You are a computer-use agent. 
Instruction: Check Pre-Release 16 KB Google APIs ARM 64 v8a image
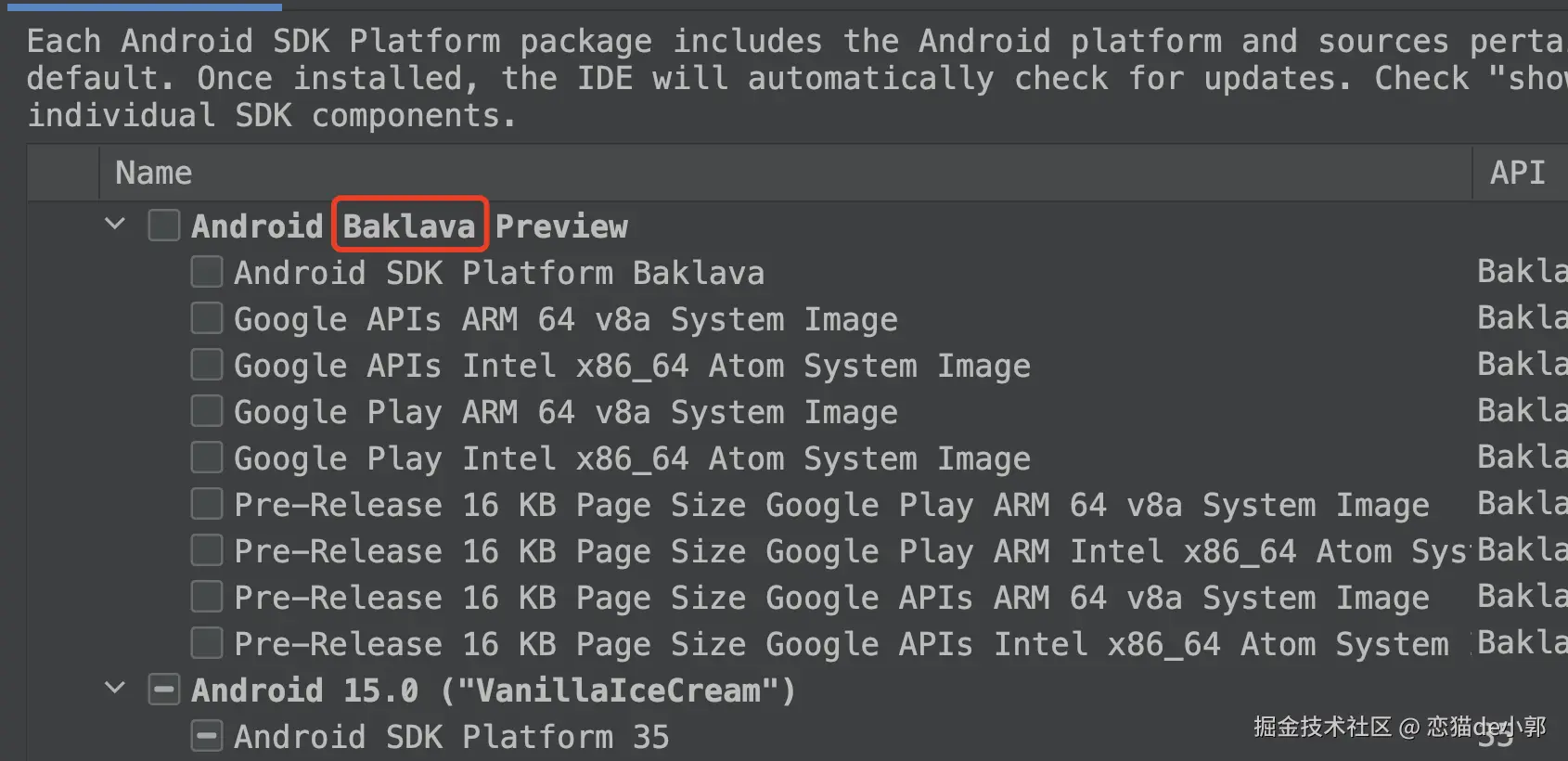(206, 597)
